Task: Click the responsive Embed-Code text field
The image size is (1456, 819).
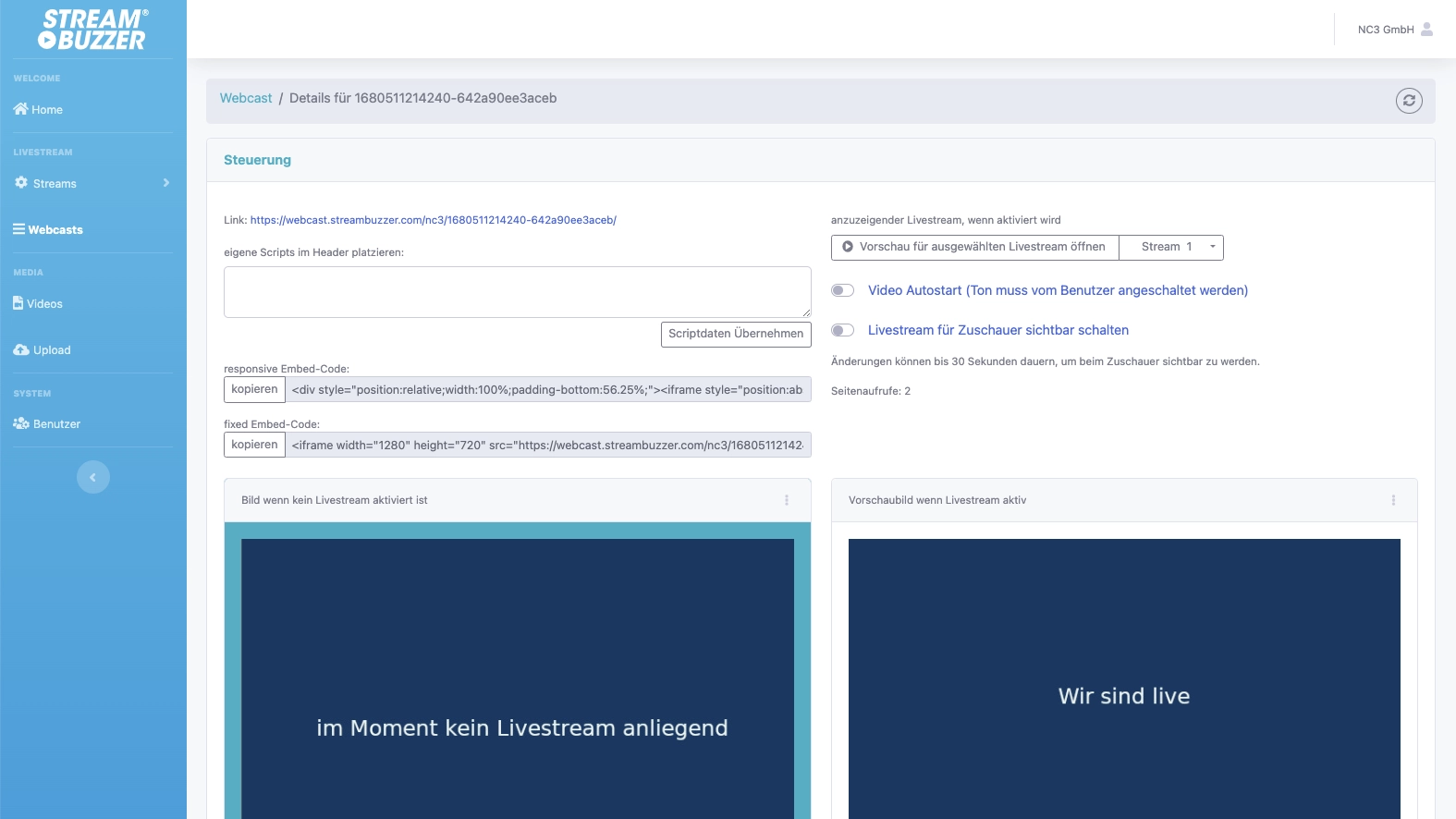Action: click(x=548, y=389)
